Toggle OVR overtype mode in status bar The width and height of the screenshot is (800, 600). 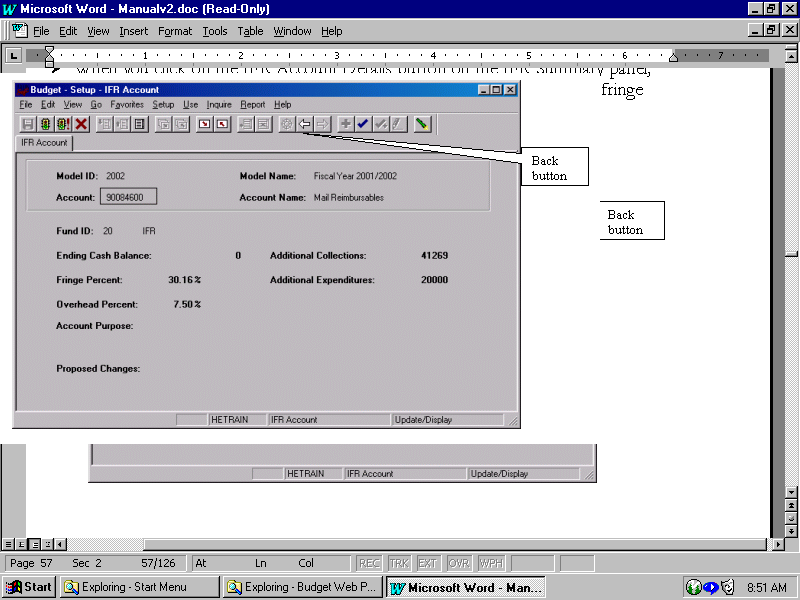click(x=458, y=564)
